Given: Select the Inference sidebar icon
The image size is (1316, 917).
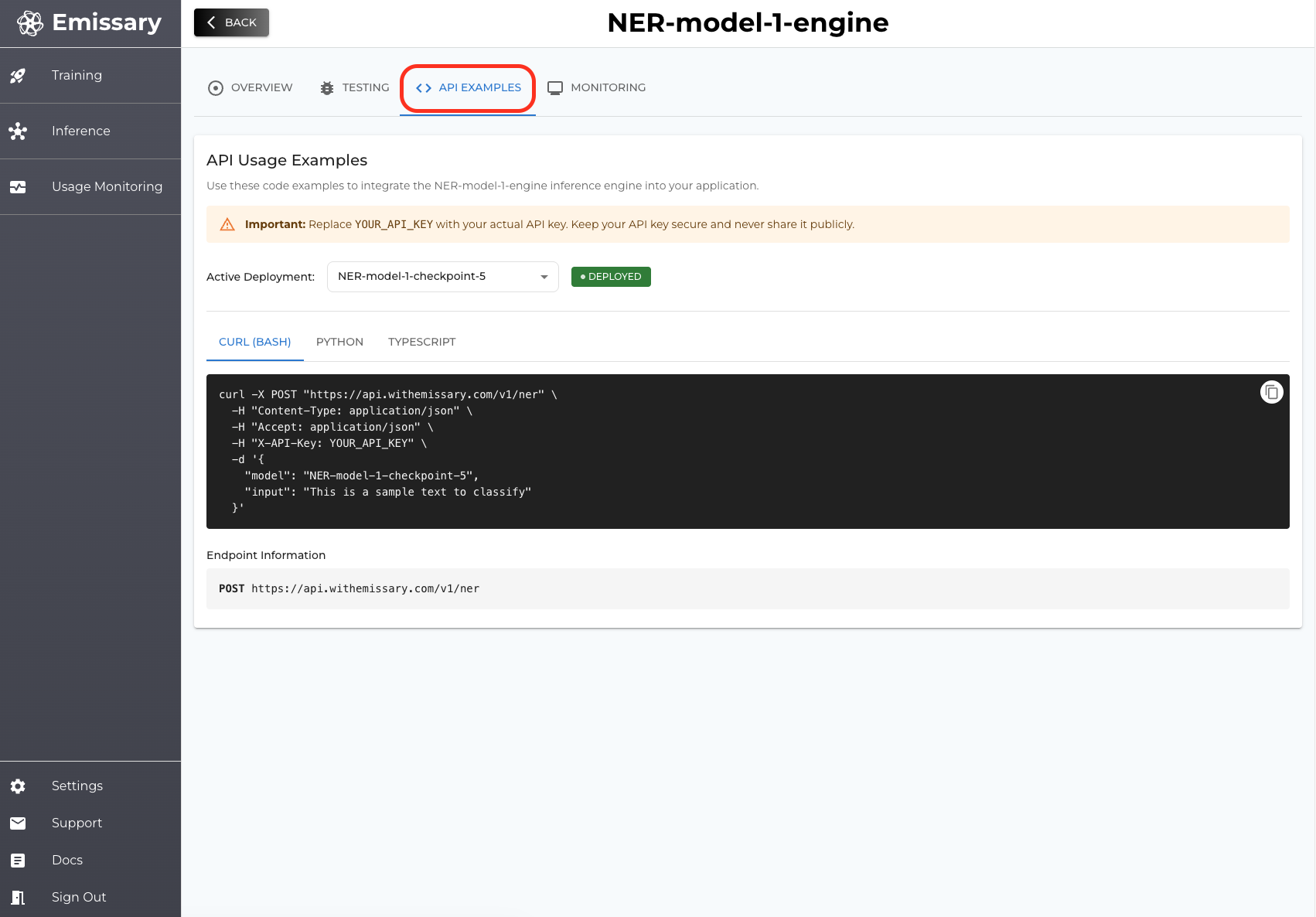Looking at the screenshot, I should [x=18, y=131].
